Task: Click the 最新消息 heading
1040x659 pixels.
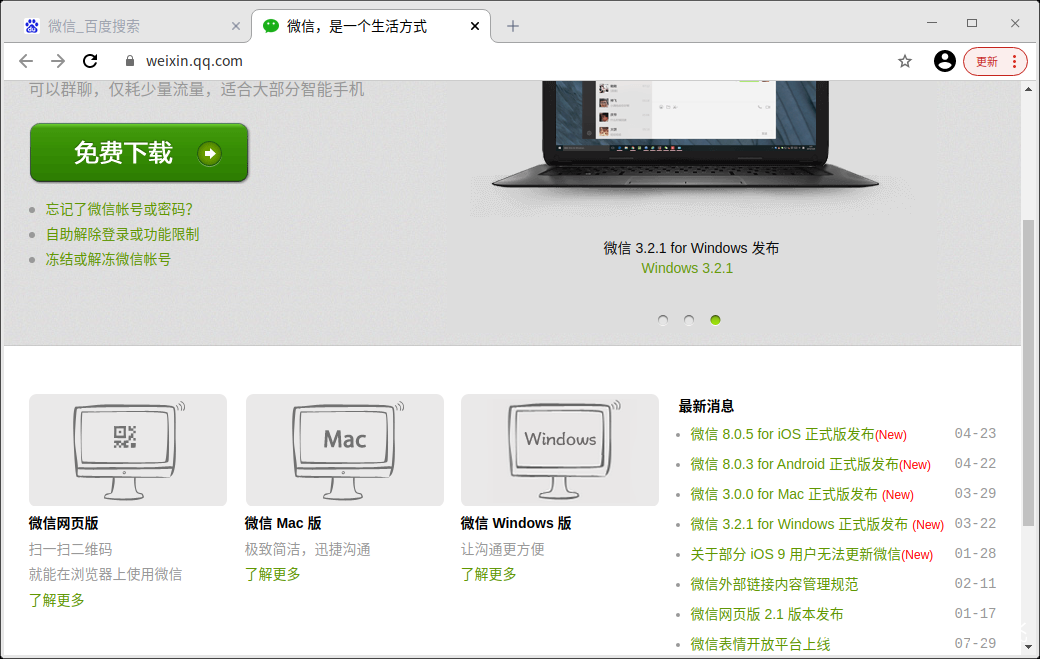Action: pyautogui.click(x=706, y=406)
